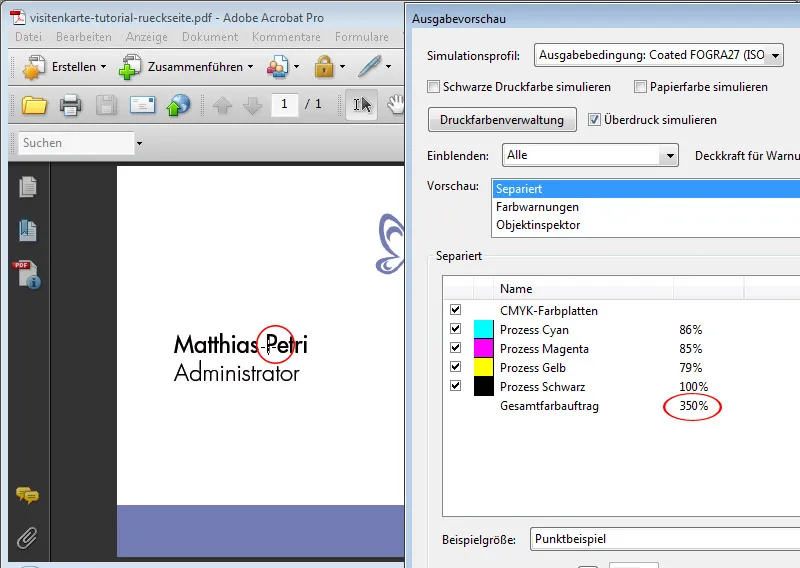Activate the text selection cursor tool
The image size is (800, 568).
tap(362, 105)
